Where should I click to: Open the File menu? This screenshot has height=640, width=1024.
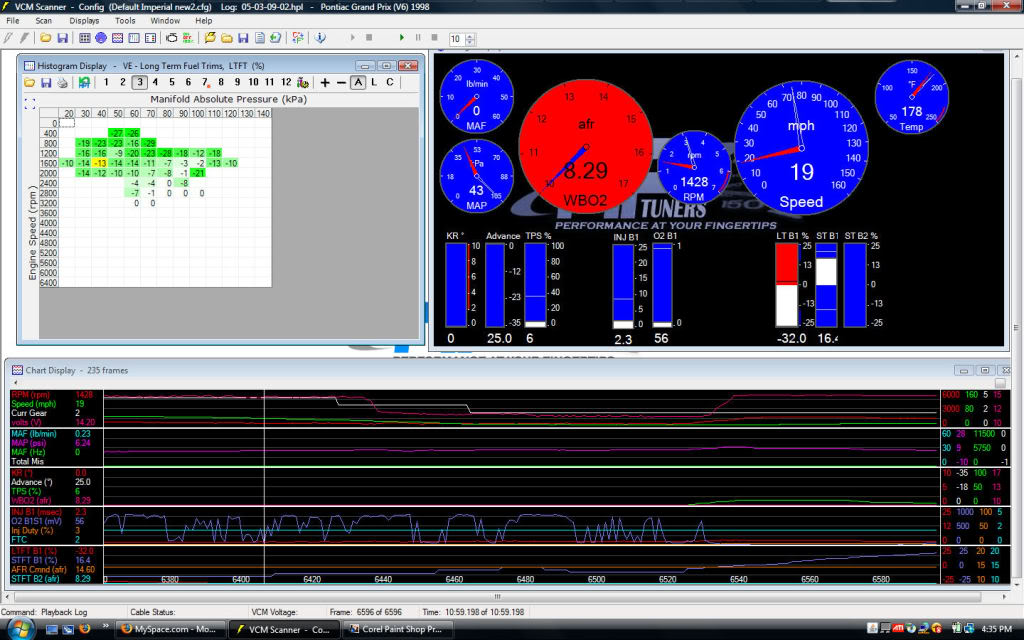tap(12, 21)
